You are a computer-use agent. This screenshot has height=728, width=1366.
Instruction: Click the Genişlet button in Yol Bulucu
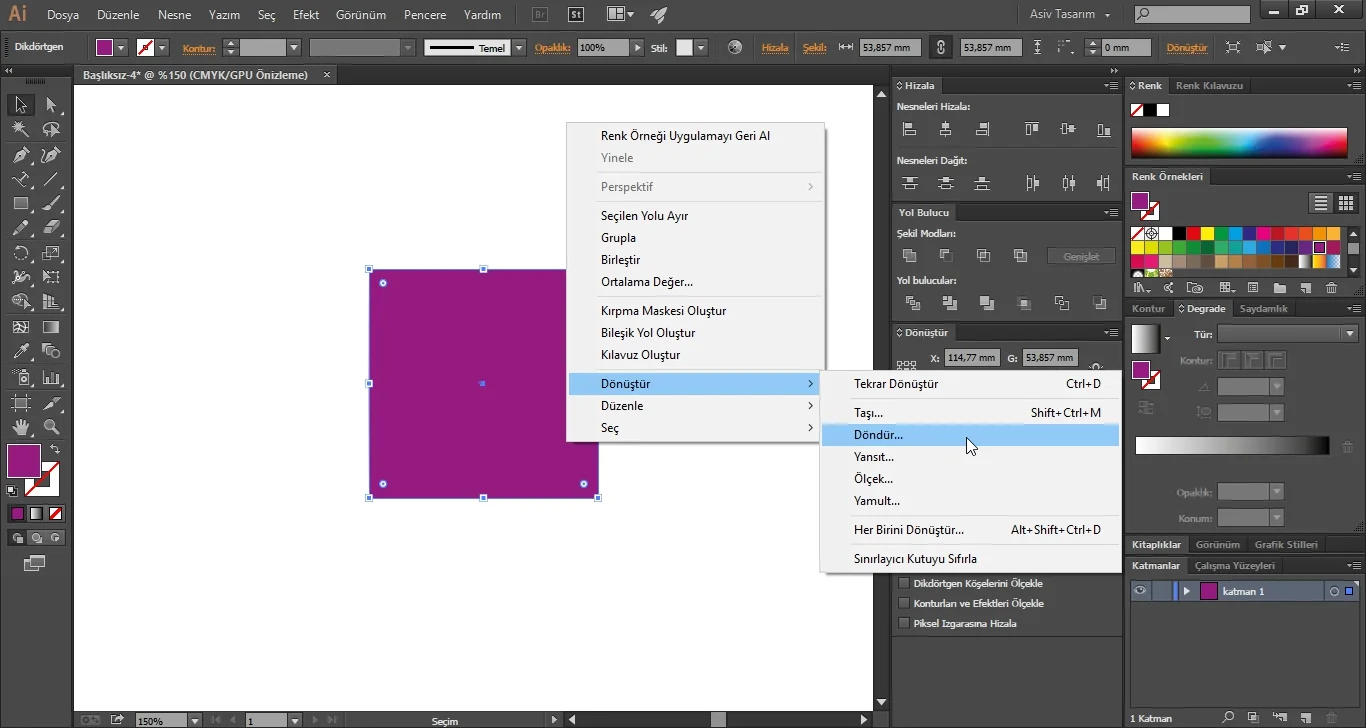pos(1081,256)
